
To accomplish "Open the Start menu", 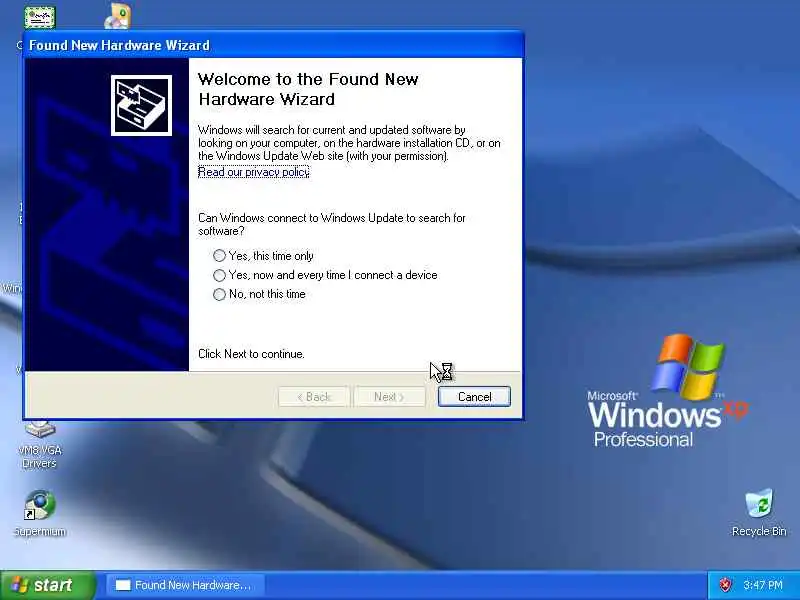I will click(x=47, y=585).
